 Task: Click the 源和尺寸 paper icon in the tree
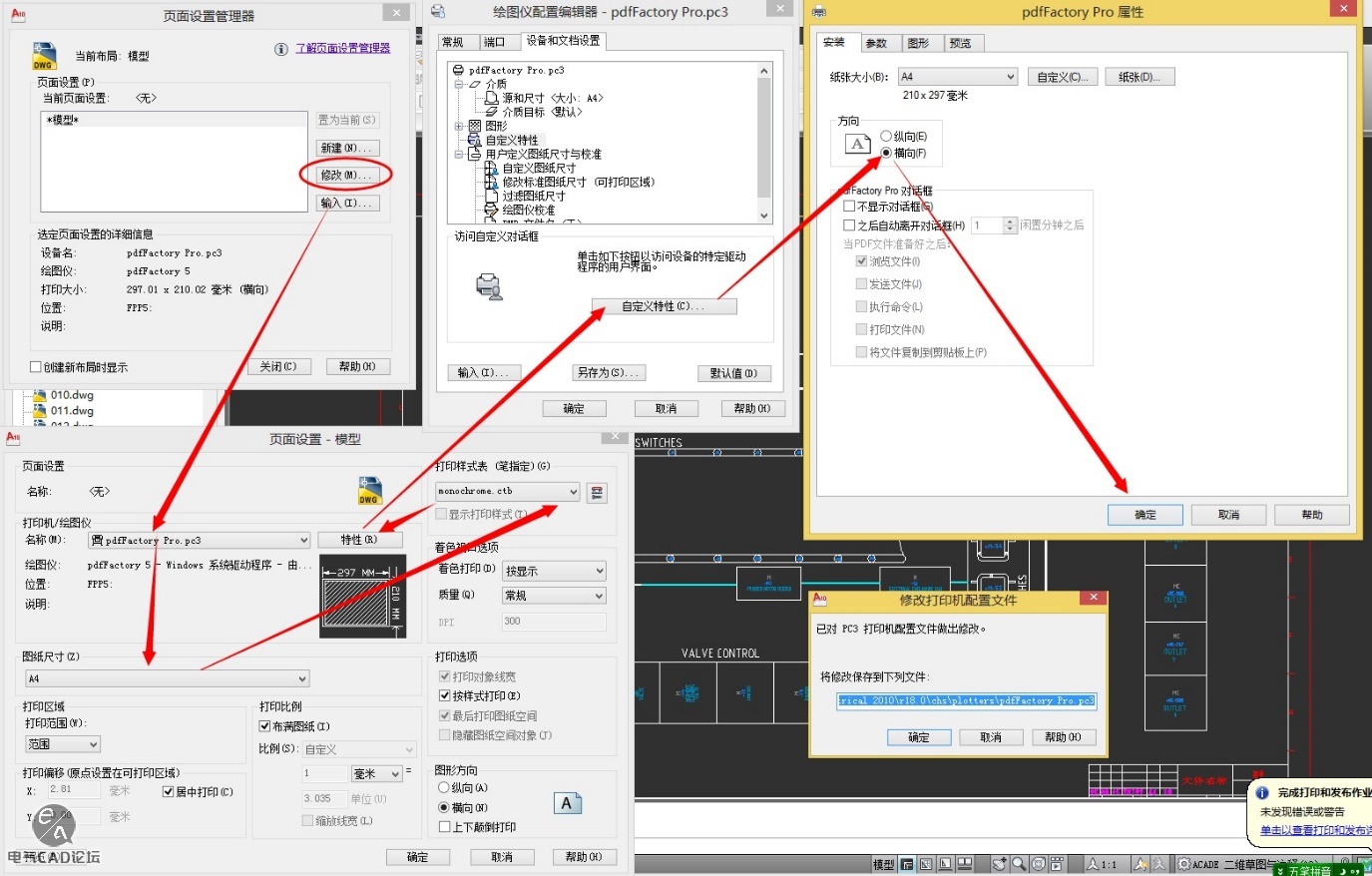pyautogui.click(x=491, y=98)
